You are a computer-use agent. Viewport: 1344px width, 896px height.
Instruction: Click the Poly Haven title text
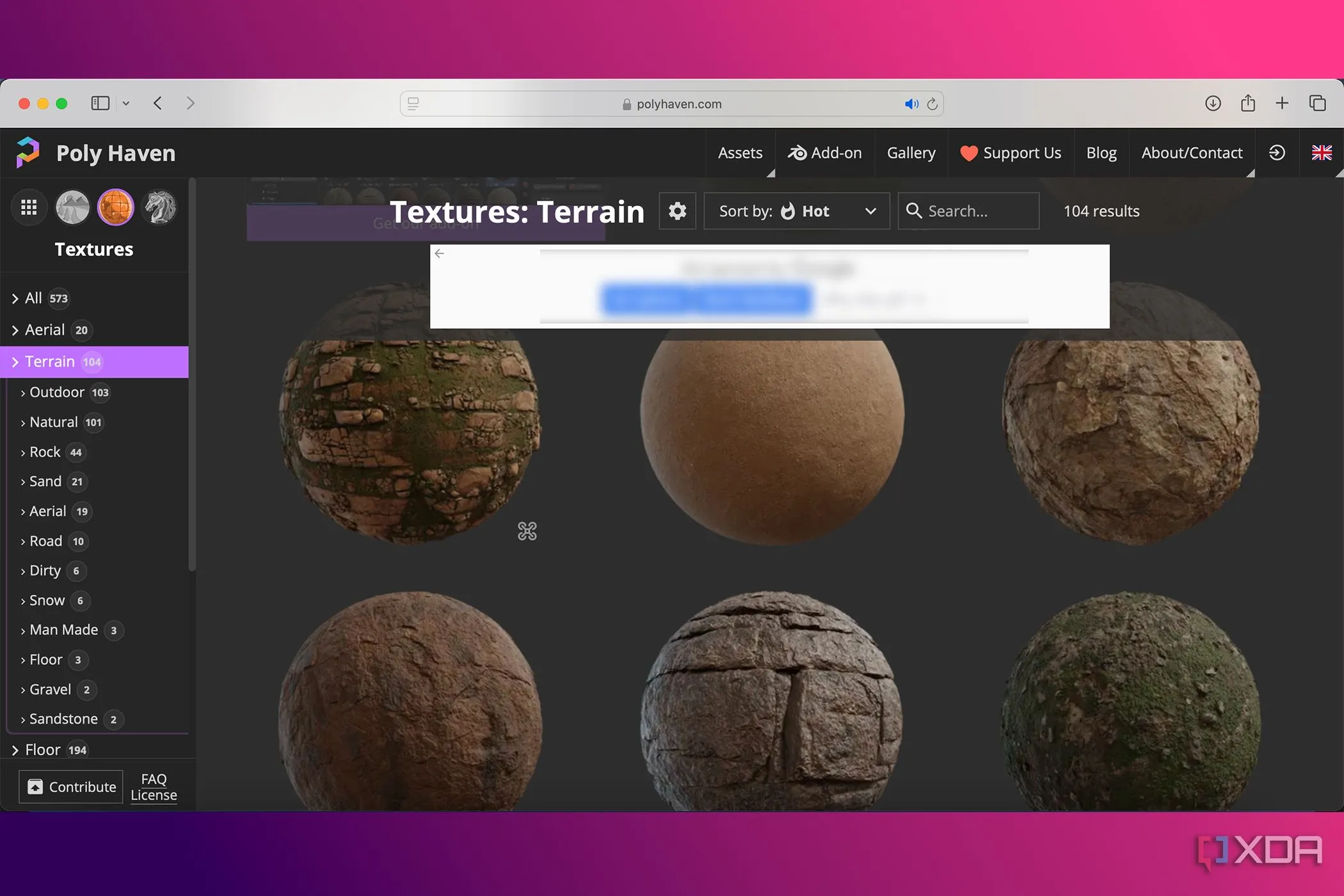(x=116, y=153)
